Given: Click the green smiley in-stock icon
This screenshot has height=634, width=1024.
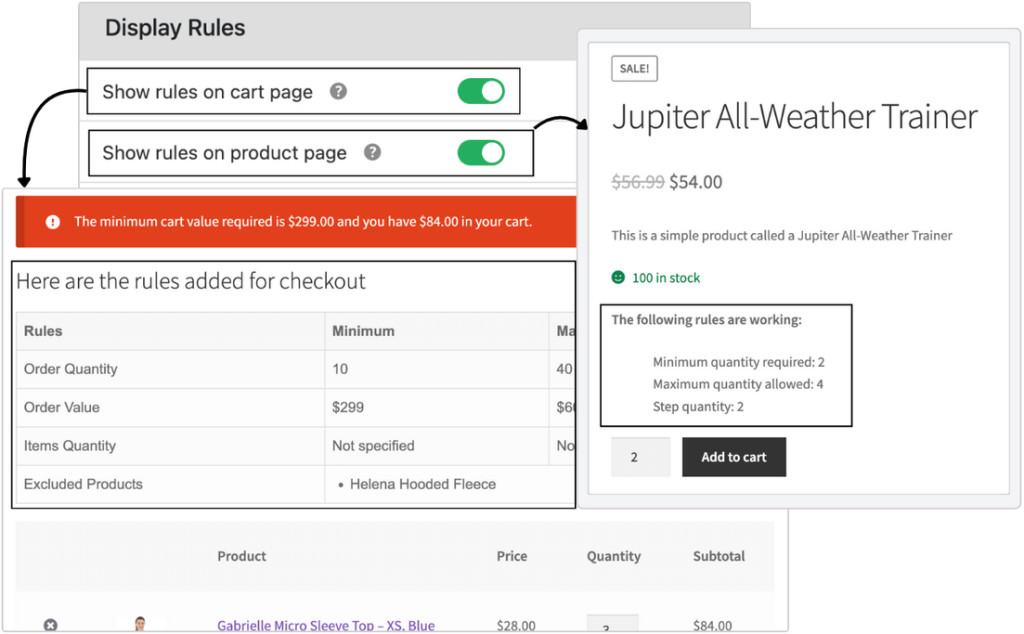Looking at the screenshot, I should pos(618,277).
